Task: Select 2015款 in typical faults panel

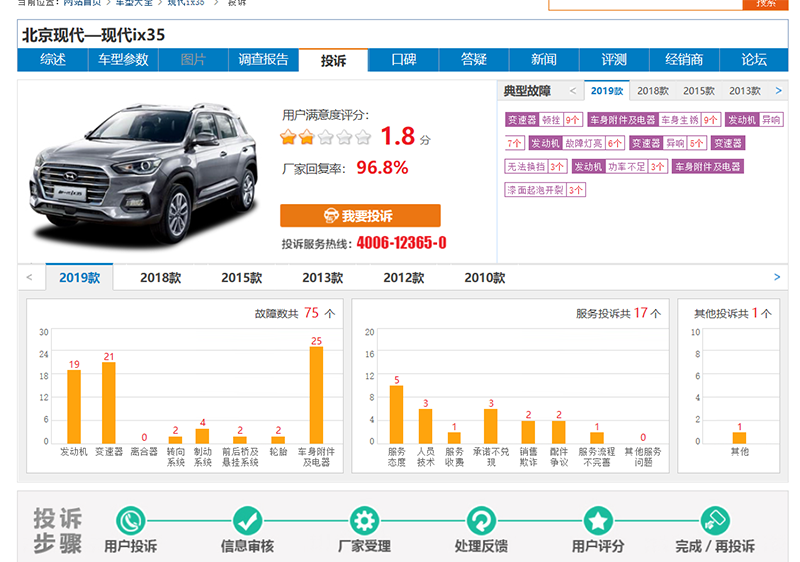Action: 698,91
